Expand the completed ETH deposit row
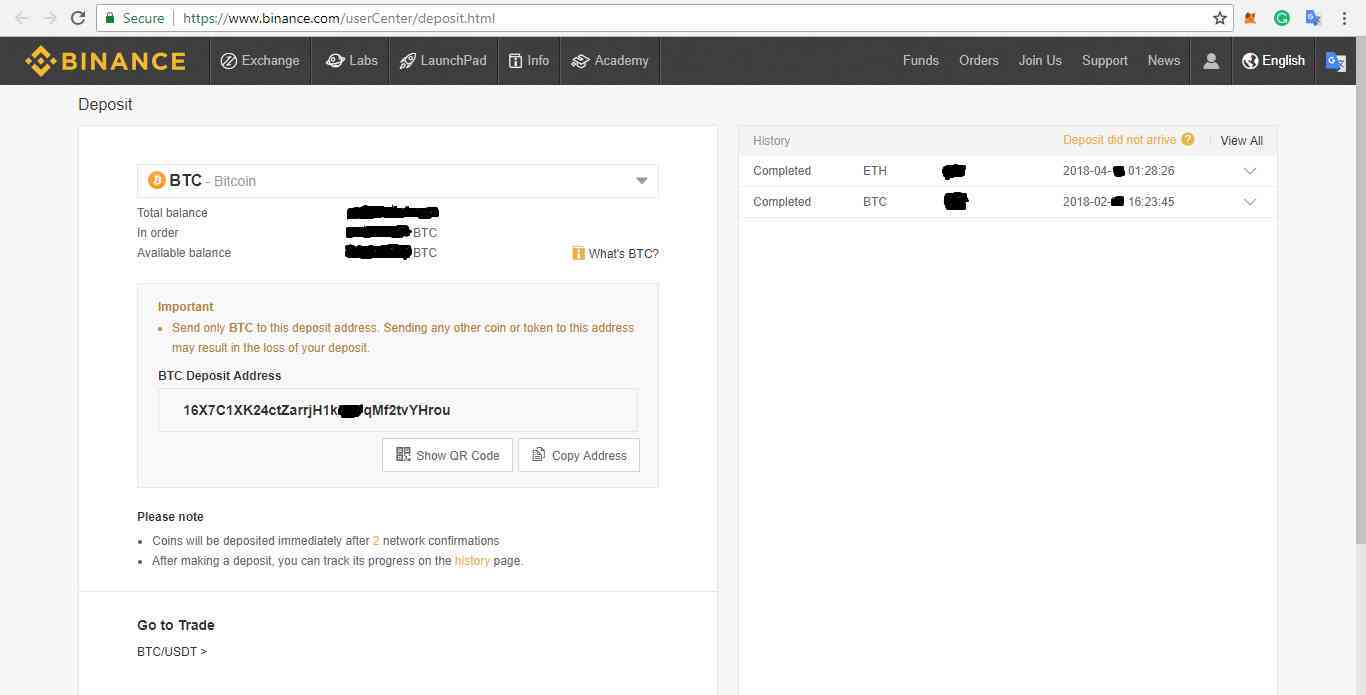 (x=1250, y=171)
